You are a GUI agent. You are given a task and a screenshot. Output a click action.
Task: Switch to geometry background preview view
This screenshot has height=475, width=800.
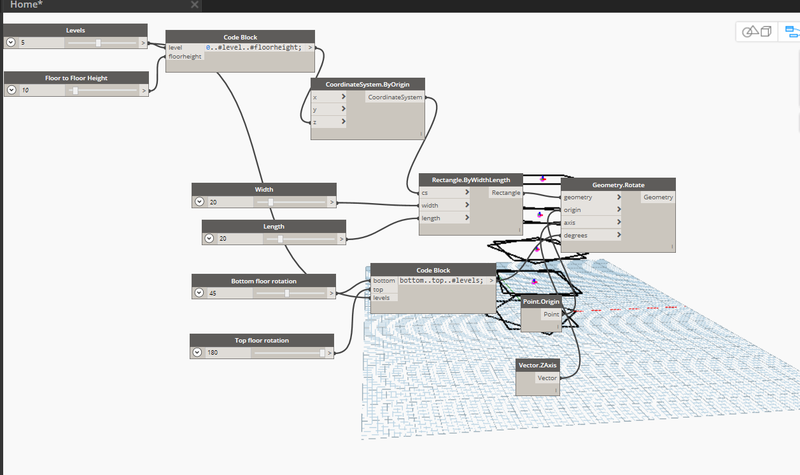757,32
